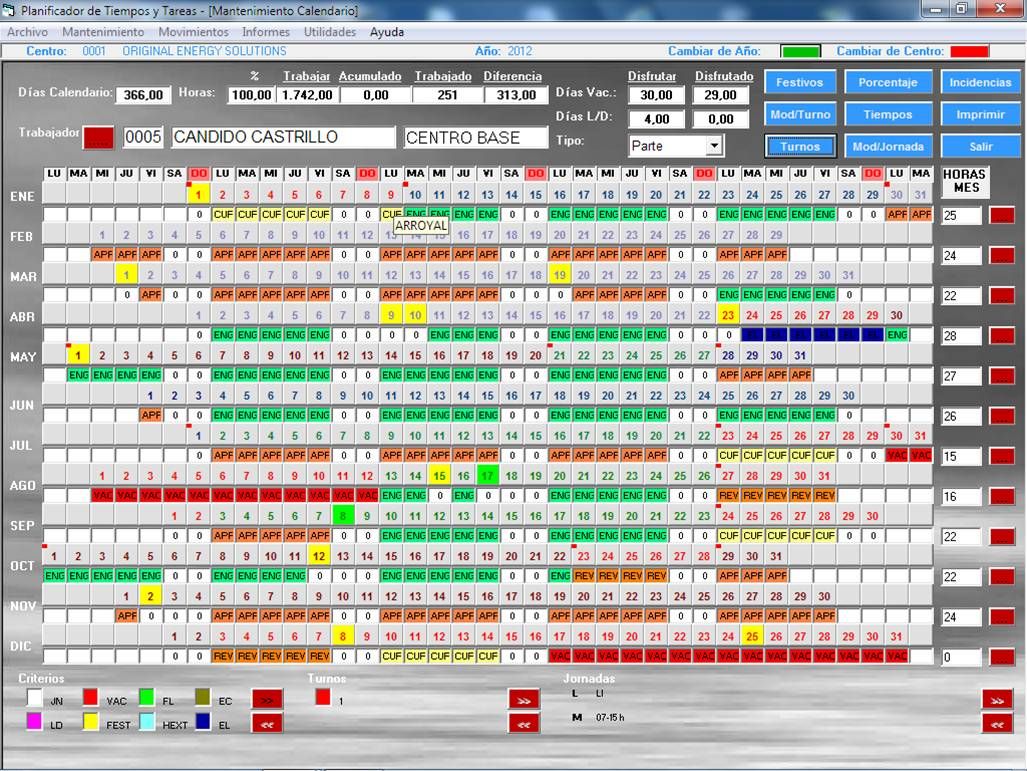Click the Criterios back << arrow
The width and height of the screenshot is (1027, 771).
[x=266, y=723]
